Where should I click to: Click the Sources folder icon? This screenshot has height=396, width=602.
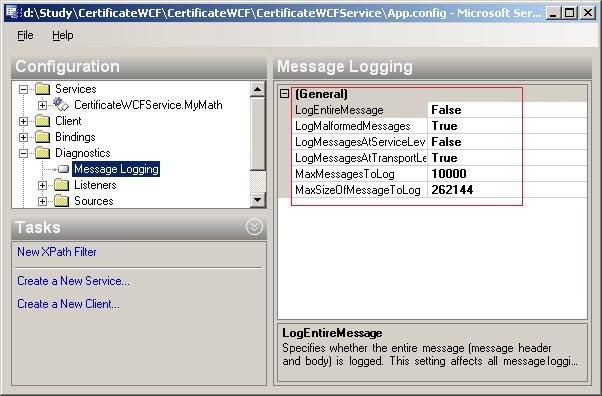tap(61, 201)
